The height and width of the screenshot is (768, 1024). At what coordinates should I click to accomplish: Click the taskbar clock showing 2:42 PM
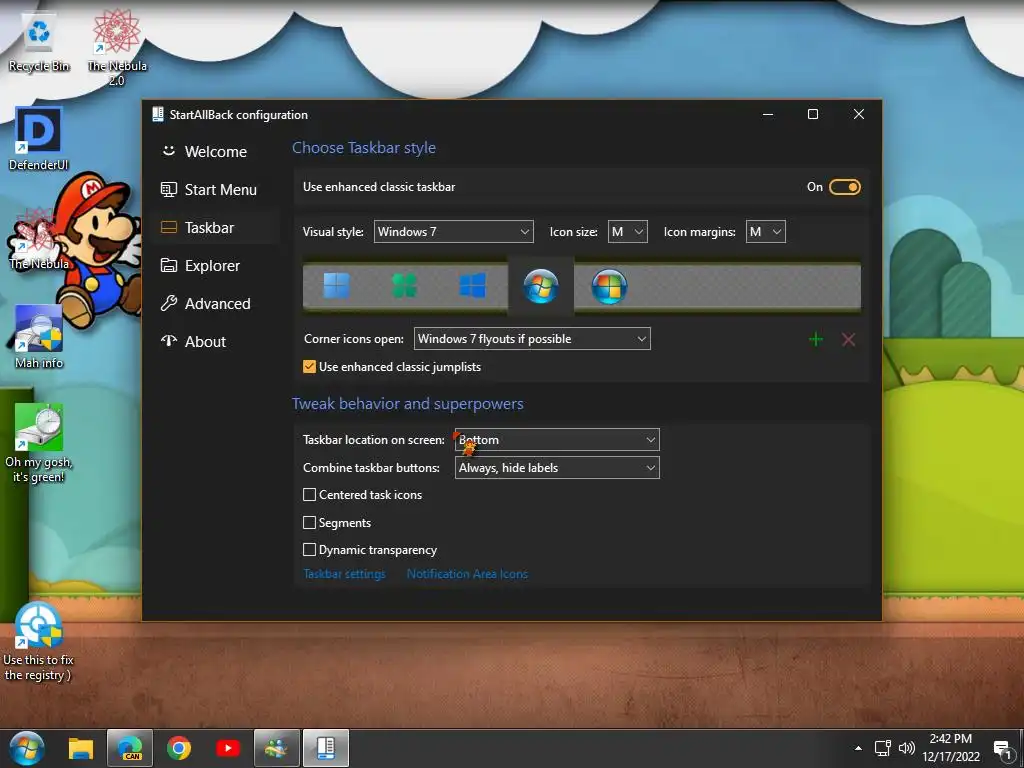[x=951, y=748]
